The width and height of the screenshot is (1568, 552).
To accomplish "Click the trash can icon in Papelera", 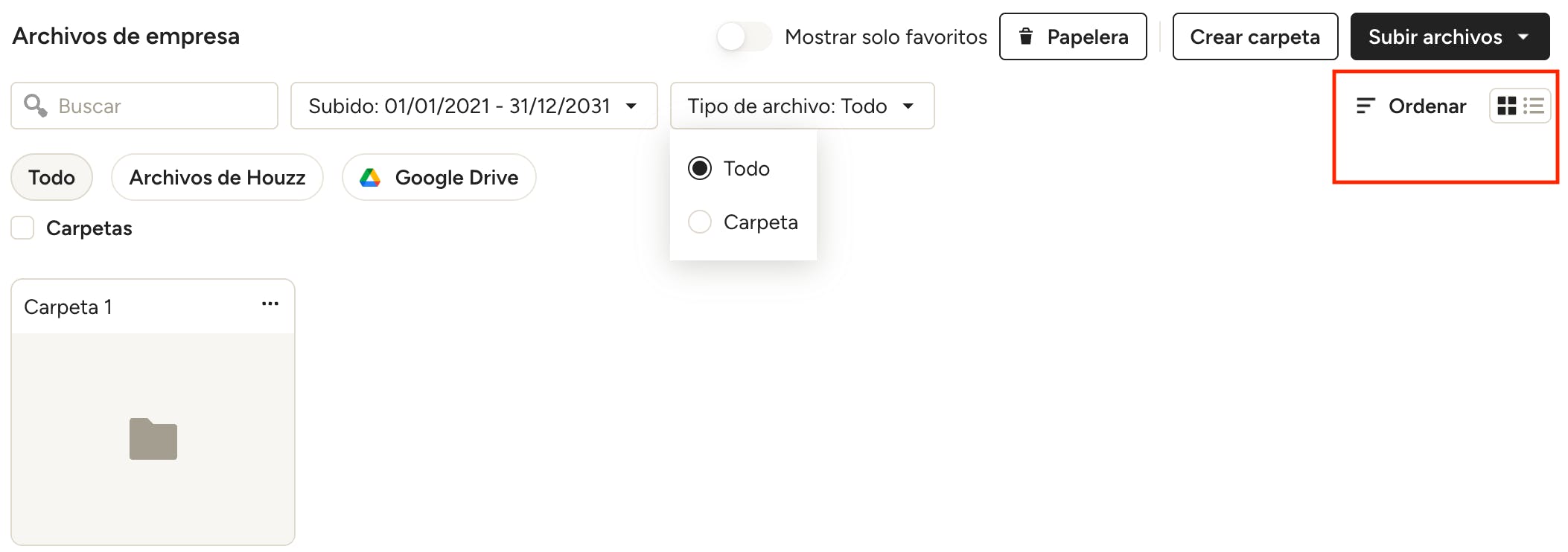I will pyautogui.click(x=1026, y=36).
